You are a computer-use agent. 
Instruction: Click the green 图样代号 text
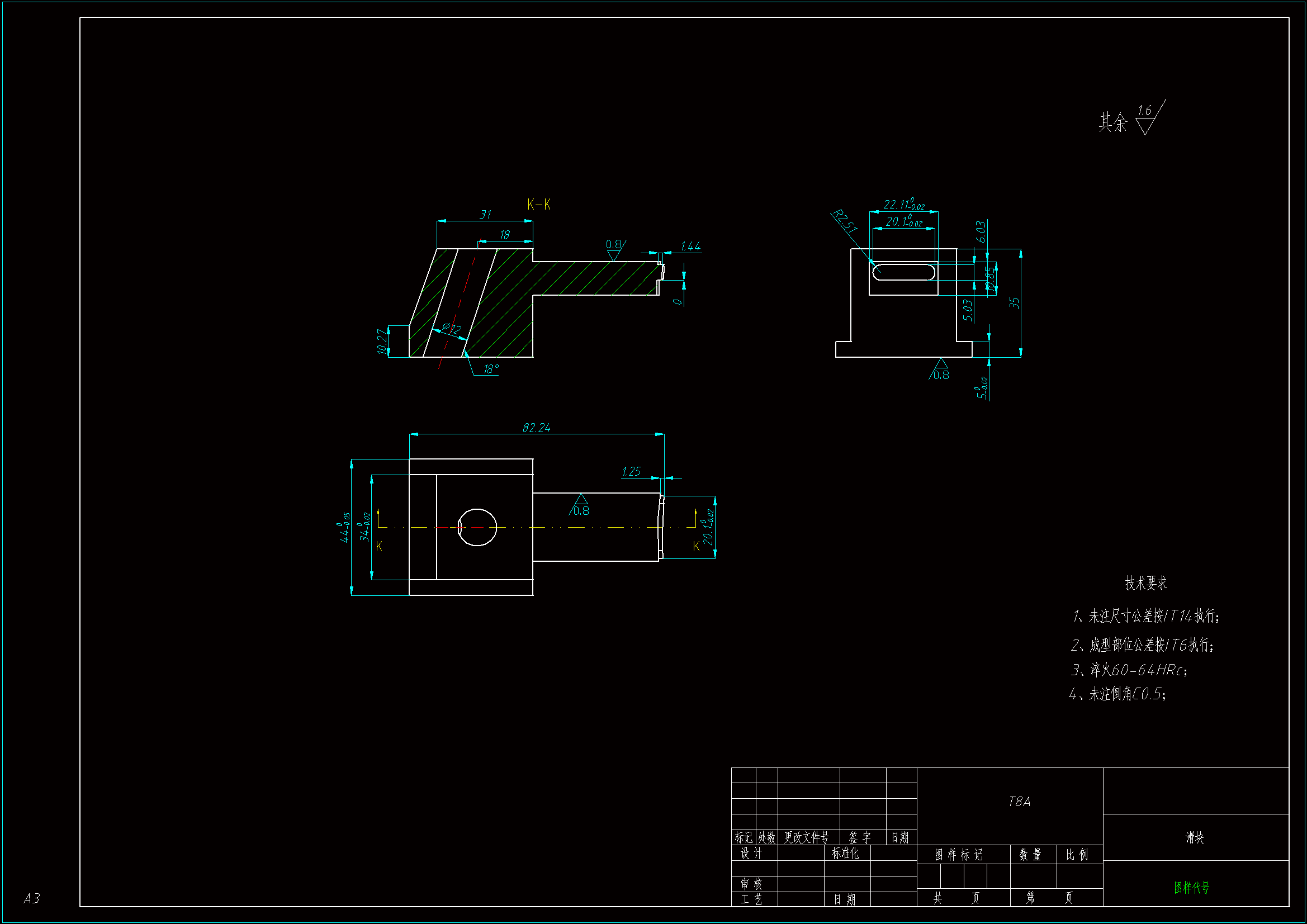1191,887
